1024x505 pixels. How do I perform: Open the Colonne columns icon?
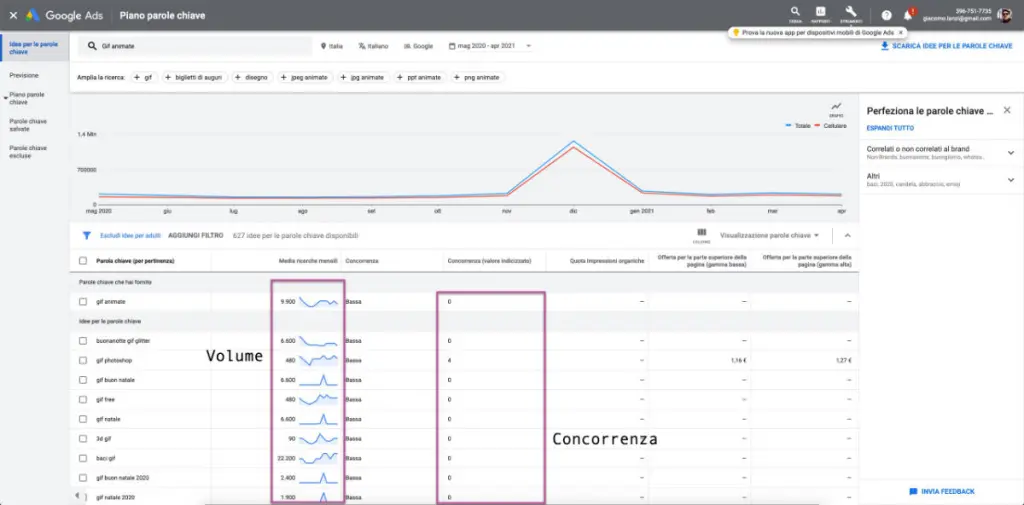point(702,235)
